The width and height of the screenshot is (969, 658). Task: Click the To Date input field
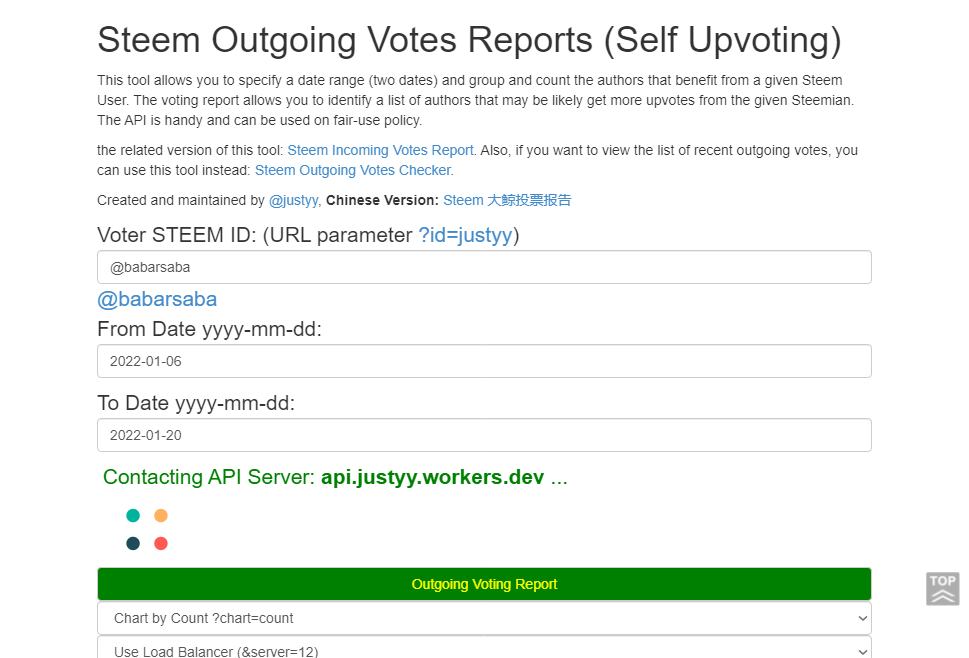click(484, 435)
